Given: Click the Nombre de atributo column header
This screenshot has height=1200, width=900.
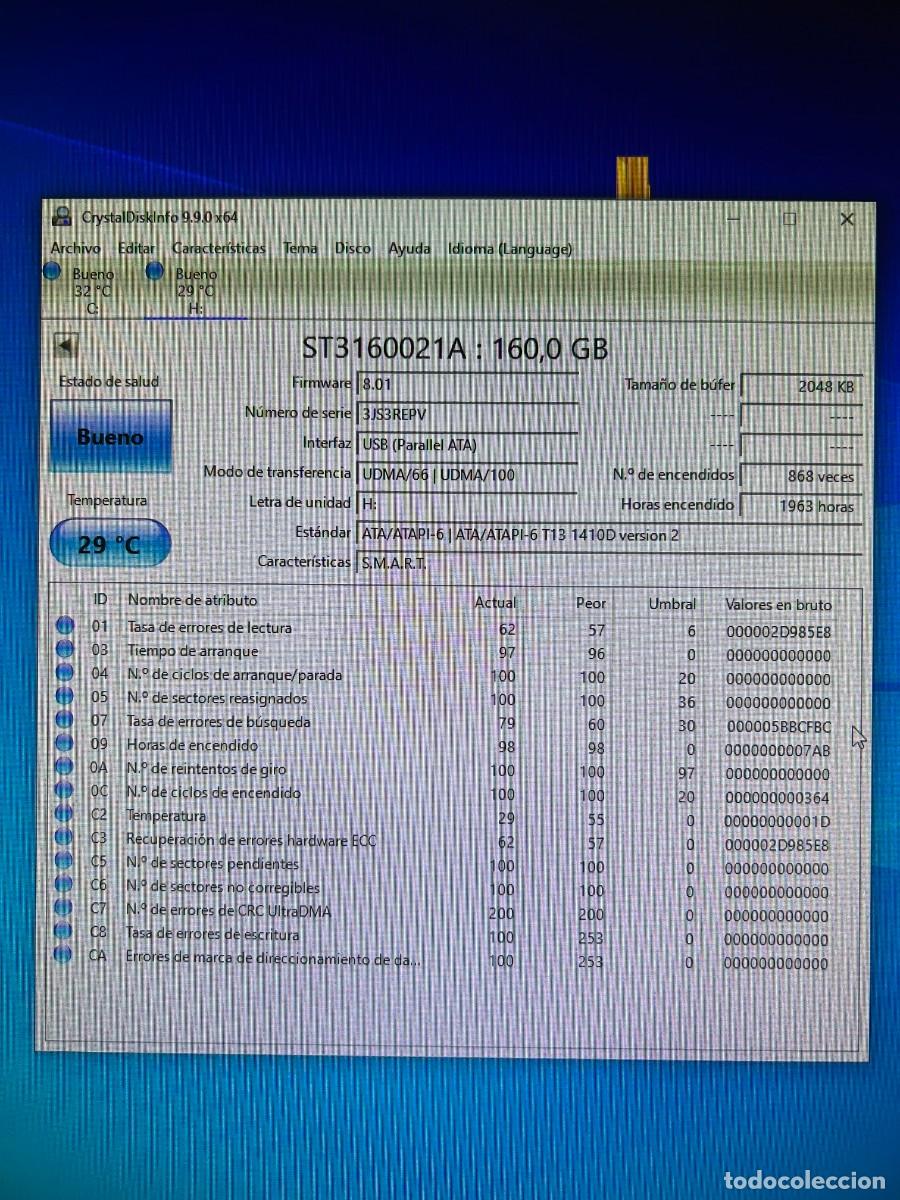Looking at the screenshot, I should point(192,600).
